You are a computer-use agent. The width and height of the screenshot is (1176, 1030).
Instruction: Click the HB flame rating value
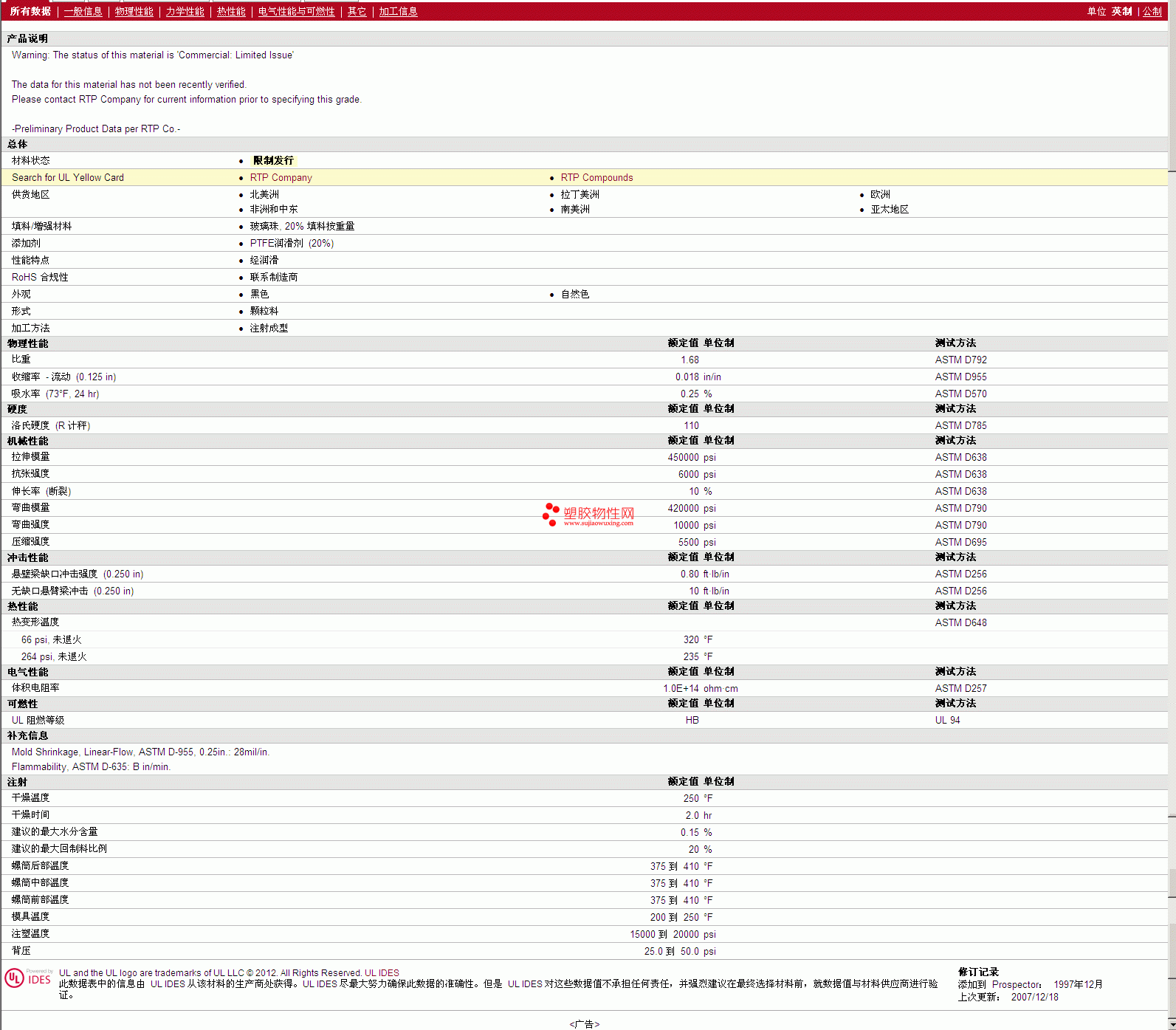[692, 720]
